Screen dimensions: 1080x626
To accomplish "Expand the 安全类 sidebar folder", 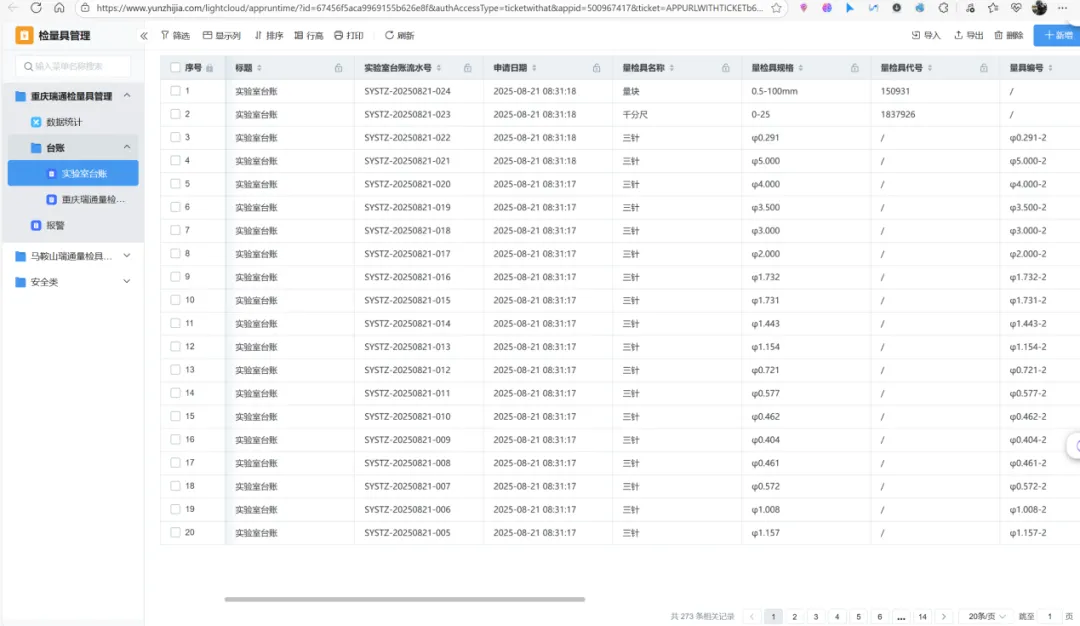I will 127,282.
